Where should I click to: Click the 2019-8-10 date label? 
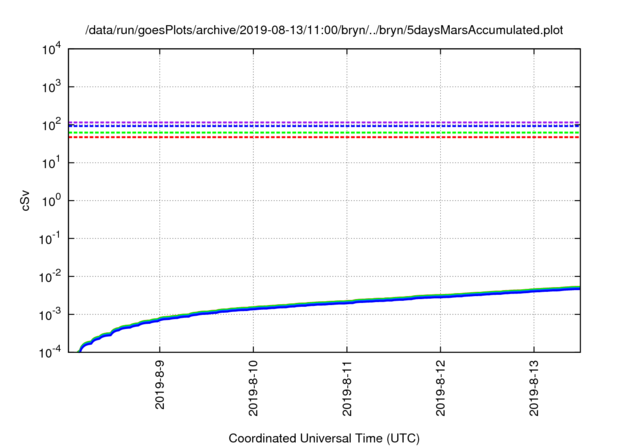253,388
